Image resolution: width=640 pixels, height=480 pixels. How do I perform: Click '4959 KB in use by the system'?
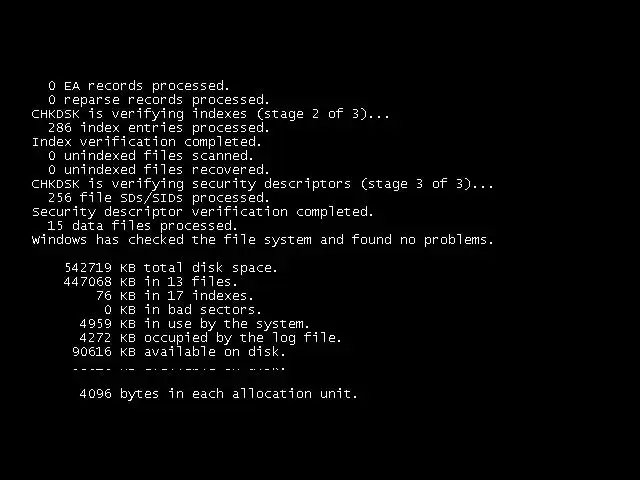click(194, 324)
